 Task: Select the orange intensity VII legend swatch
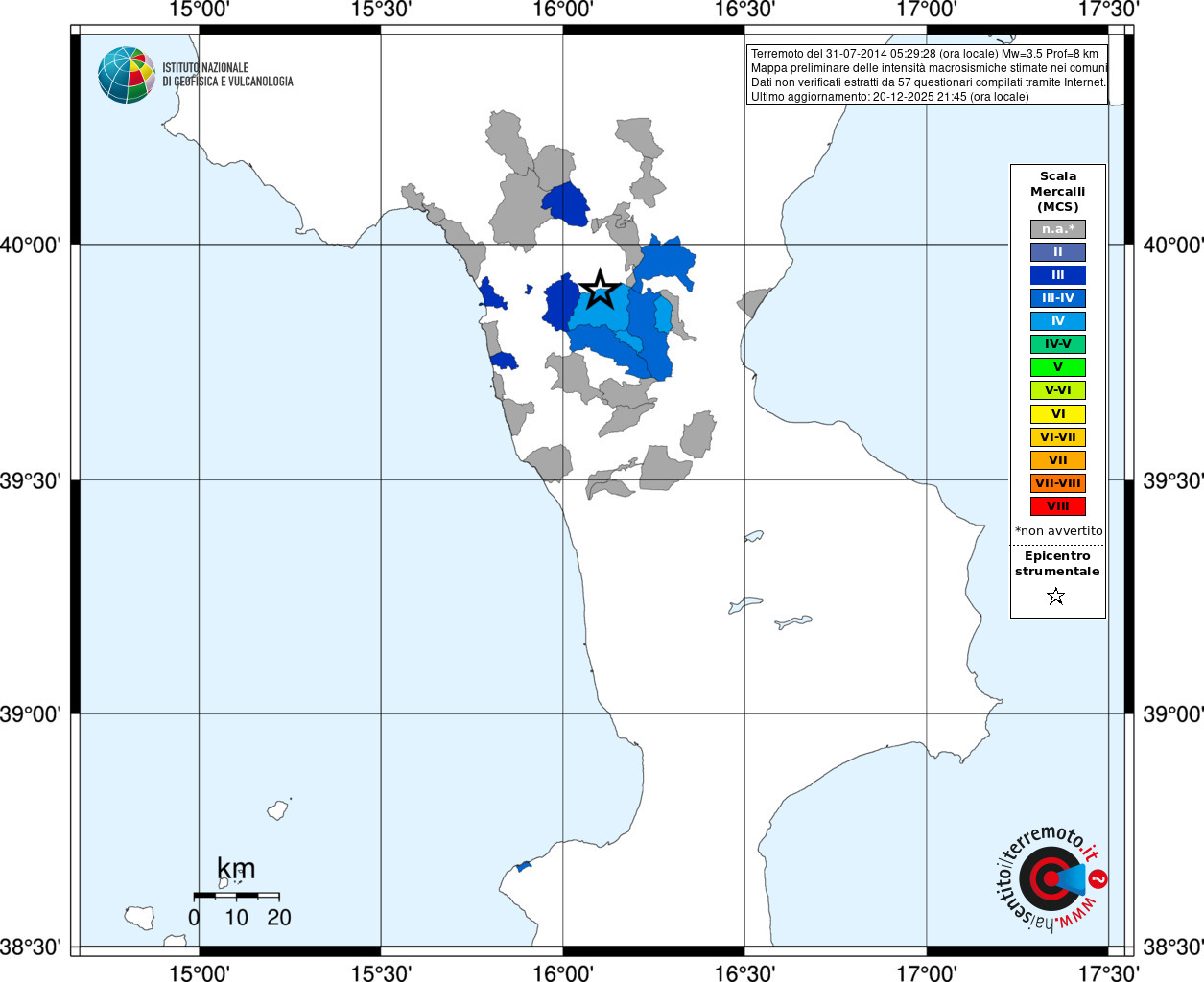pos(1058,460)
